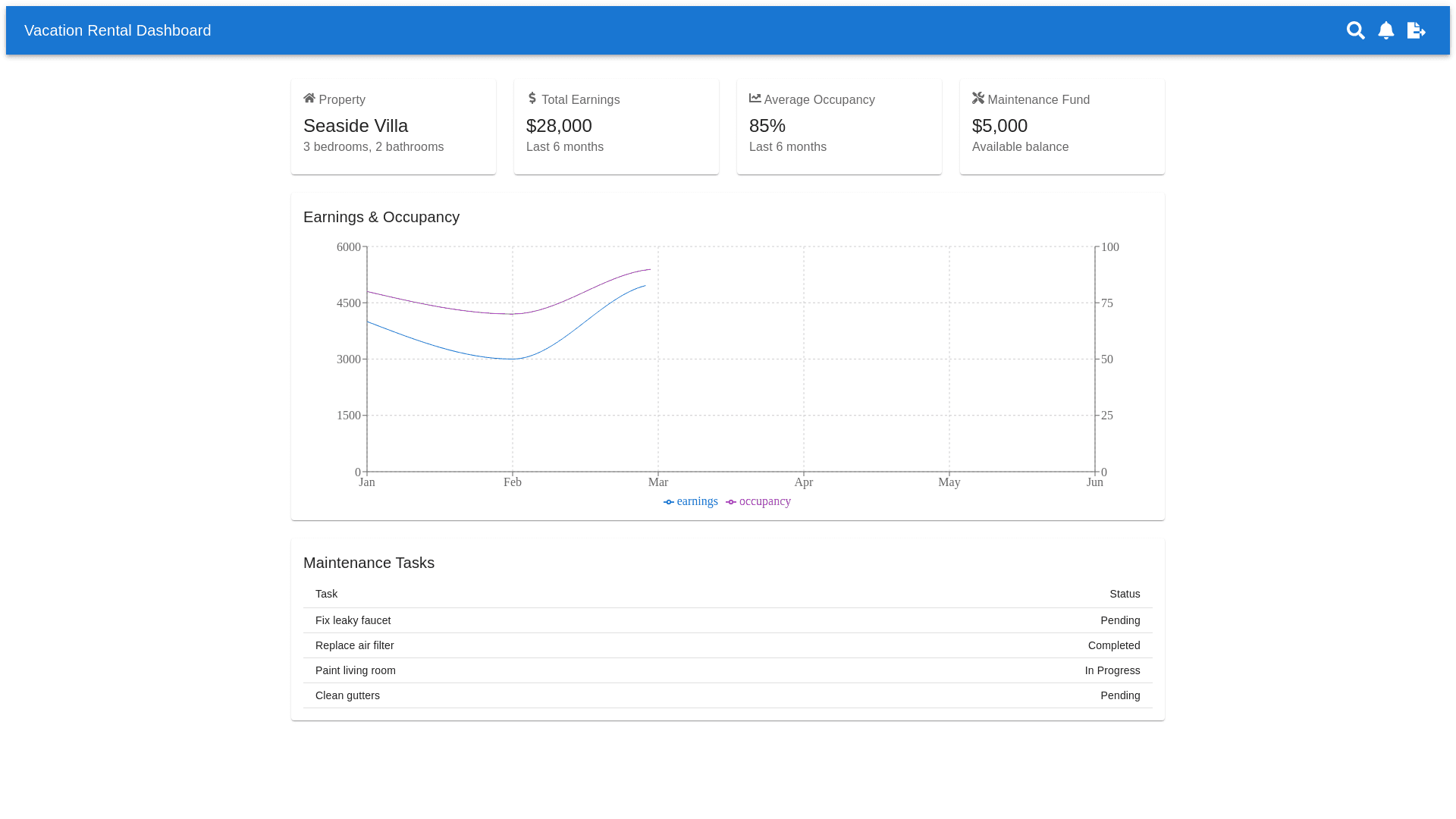Select the Seaside Villa property card
Viewport: 1456px width, 819px height.
coord(393,127)
